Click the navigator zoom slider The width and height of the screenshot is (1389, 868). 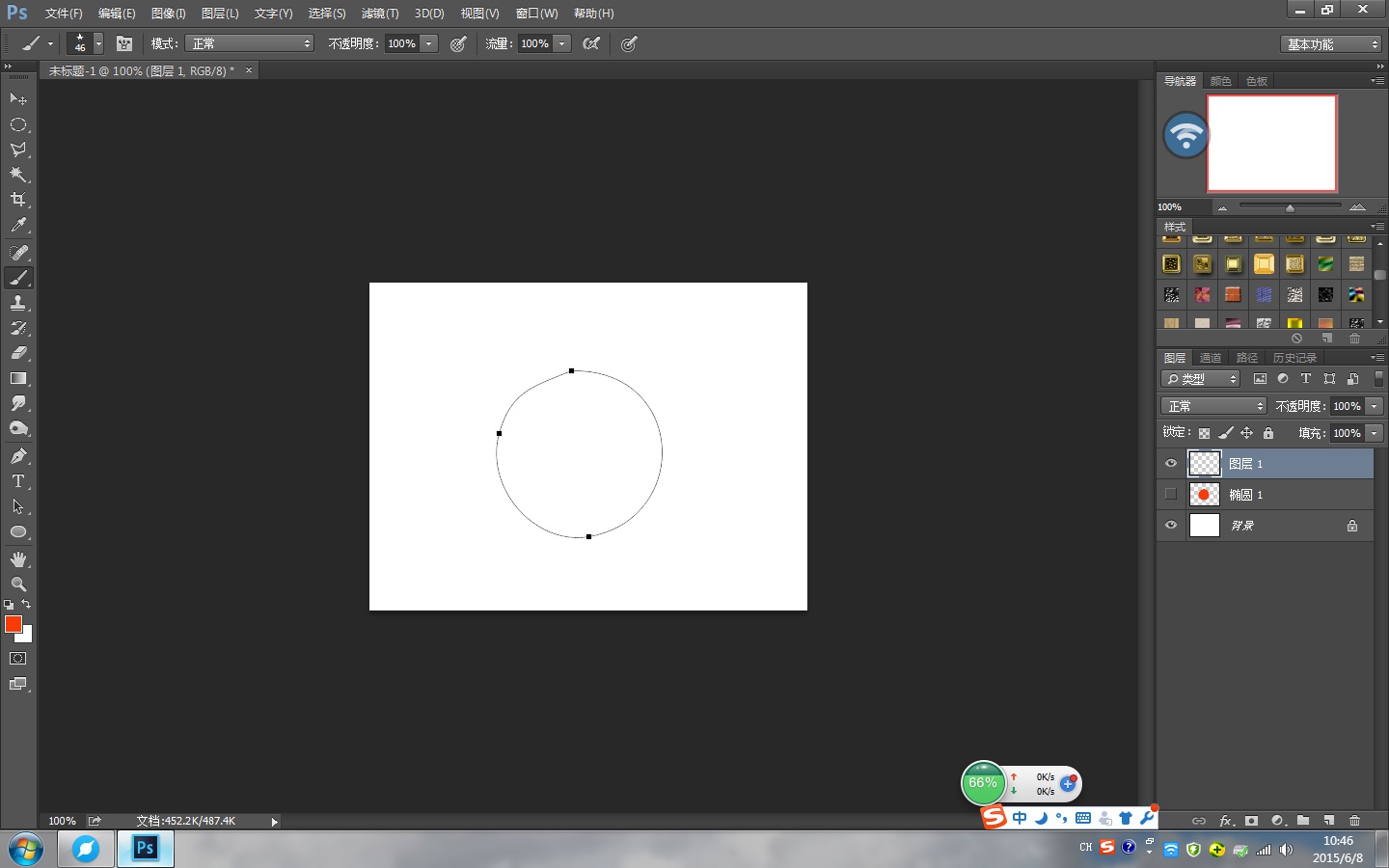[1290, 207]
